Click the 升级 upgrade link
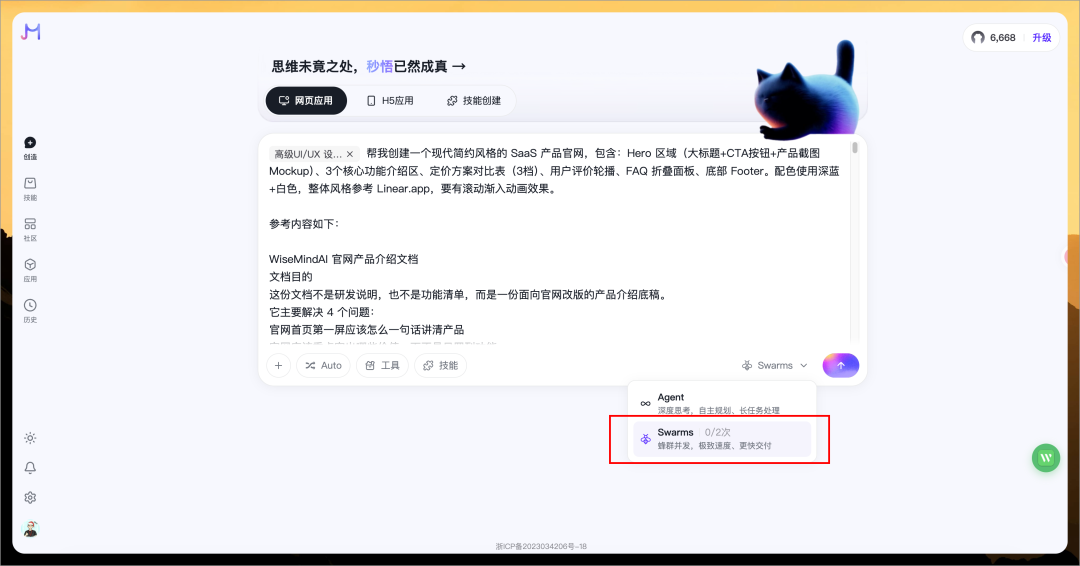Screen dimensions: 1080x566 1041,38
